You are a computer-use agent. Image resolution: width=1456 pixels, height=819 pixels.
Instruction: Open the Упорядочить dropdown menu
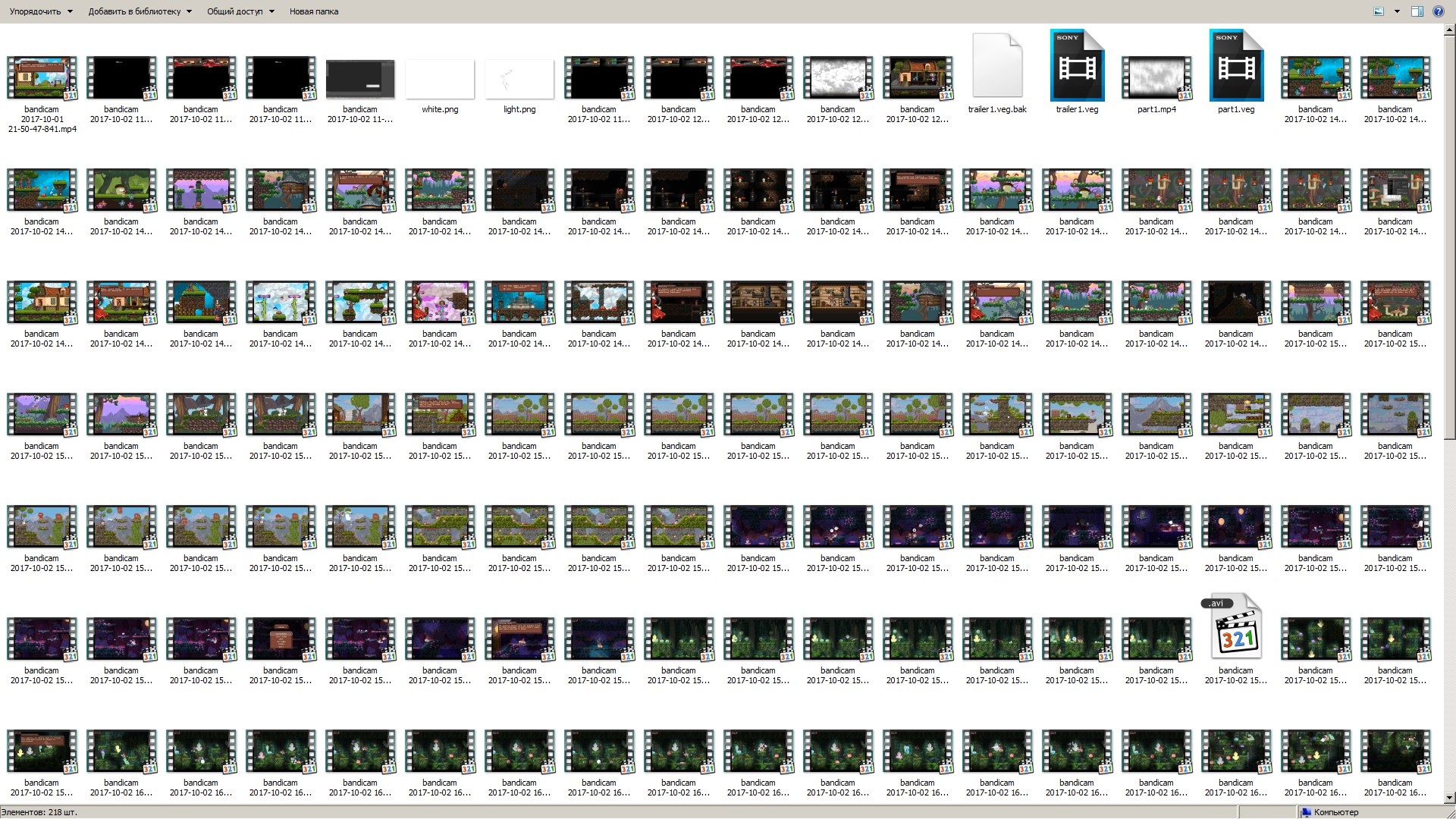pos(41,11)
